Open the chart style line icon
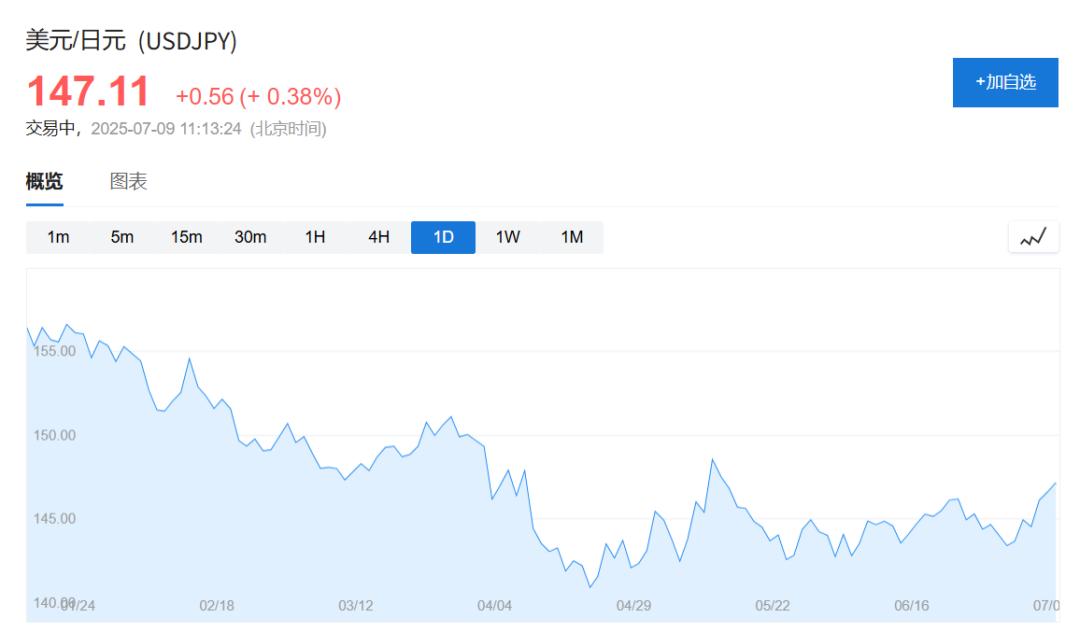 tap(1033, 238)
